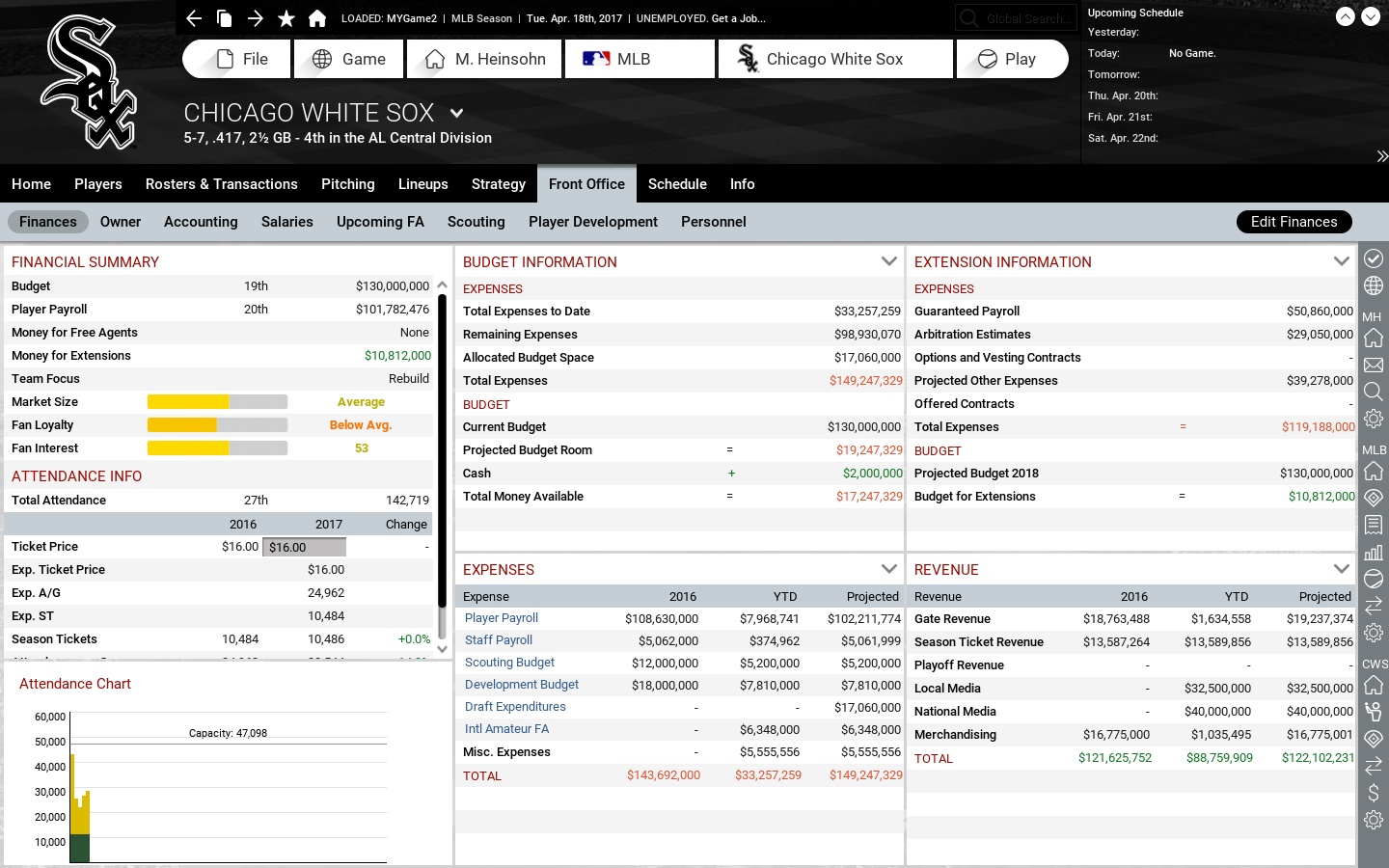Image resolution: width=1389 pixels, height=868 pixels.
Task: Open the Chicago White Sox team name dropdown
Action: 456,113
